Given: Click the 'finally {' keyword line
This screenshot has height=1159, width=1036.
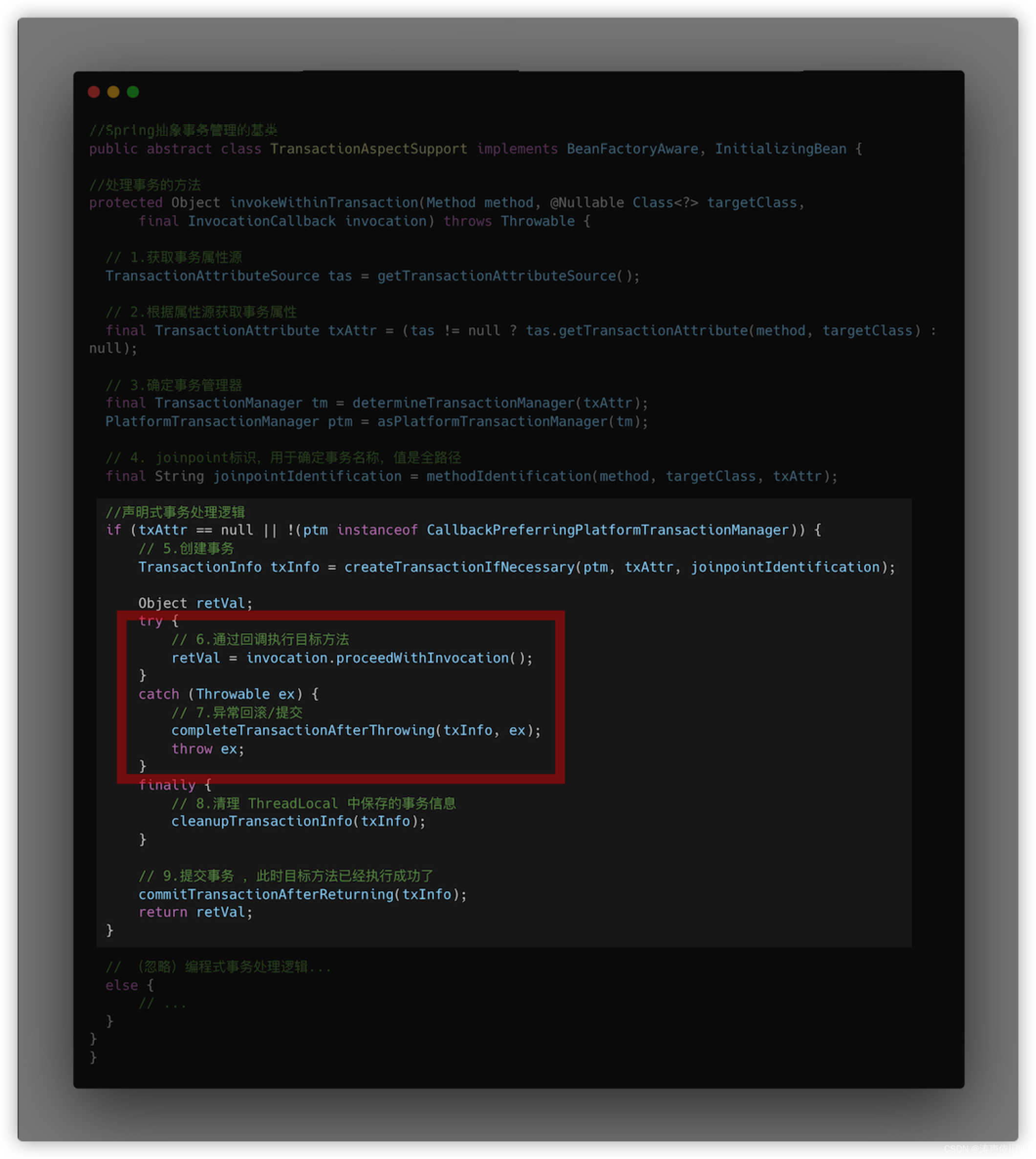Looking at the screenshot, I should [x=175, y=786].
